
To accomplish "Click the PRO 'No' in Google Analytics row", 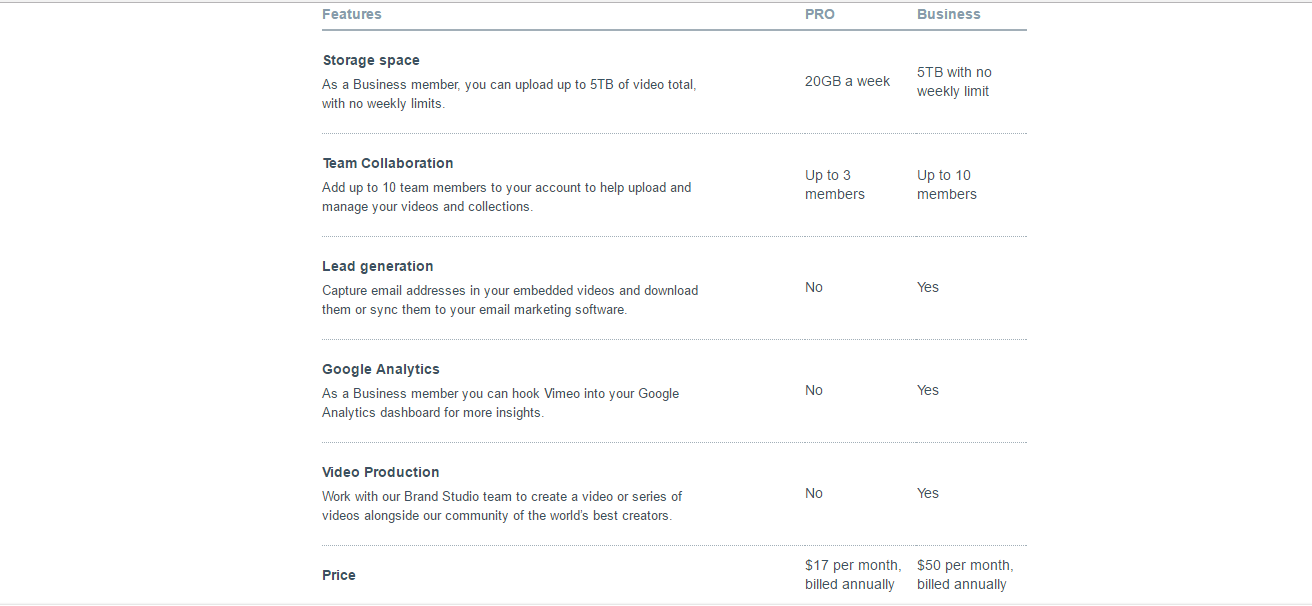I will (x=814, y=390).
